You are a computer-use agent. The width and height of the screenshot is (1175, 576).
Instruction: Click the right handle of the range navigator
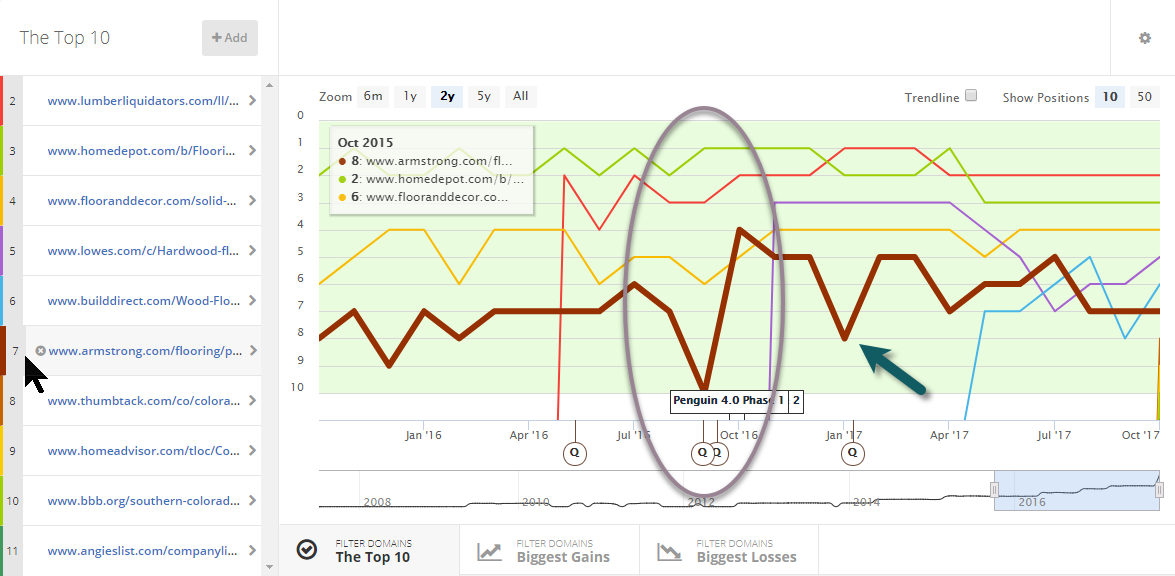1159,490
